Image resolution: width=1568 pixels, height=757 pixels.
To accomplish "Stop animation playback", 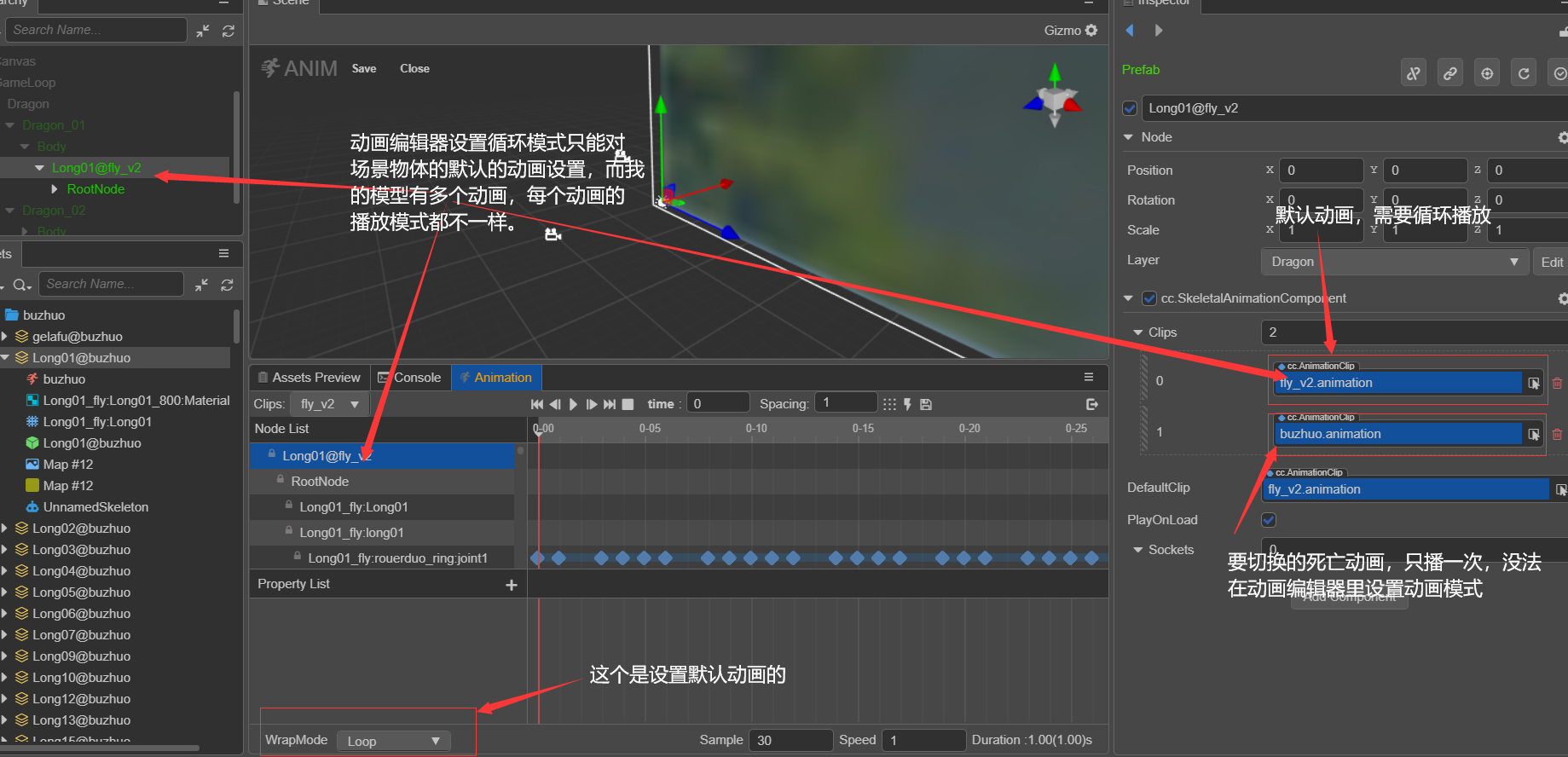I will (628, 404).
